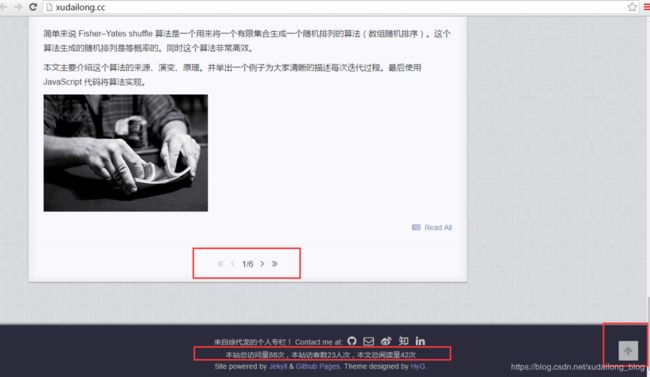
Task: Open the Weibo contact icon
Action: (x=386, y=341)
